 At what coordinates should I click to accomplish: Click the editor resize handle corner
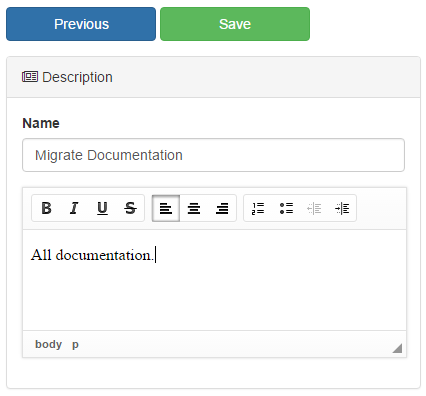click(x=397, y=348)
